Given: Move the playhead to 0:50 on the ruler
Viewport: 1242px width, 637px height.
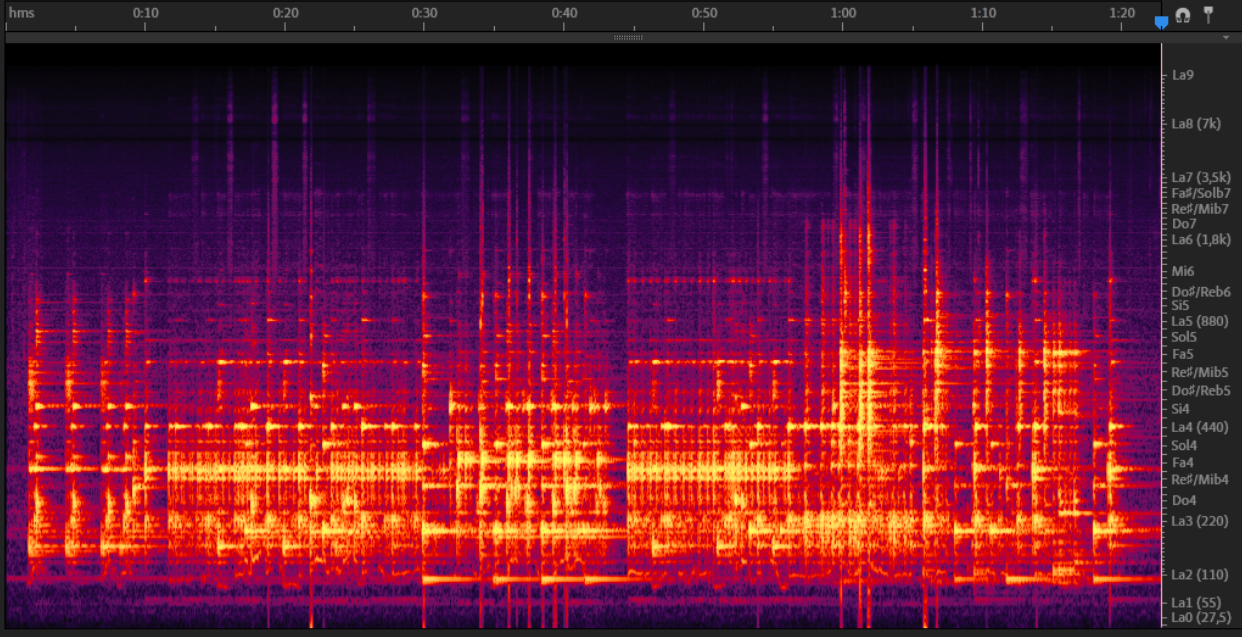Looking at the screenshot, I should (704, 14).
